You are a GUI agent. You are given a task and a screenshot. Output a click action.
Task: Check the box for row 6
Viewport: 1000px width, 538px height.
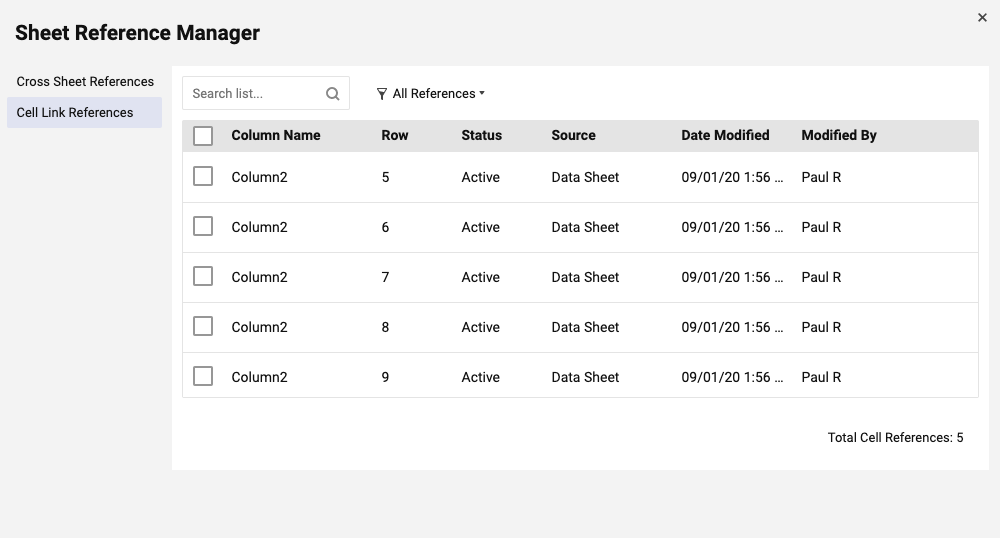coord(203,226)
